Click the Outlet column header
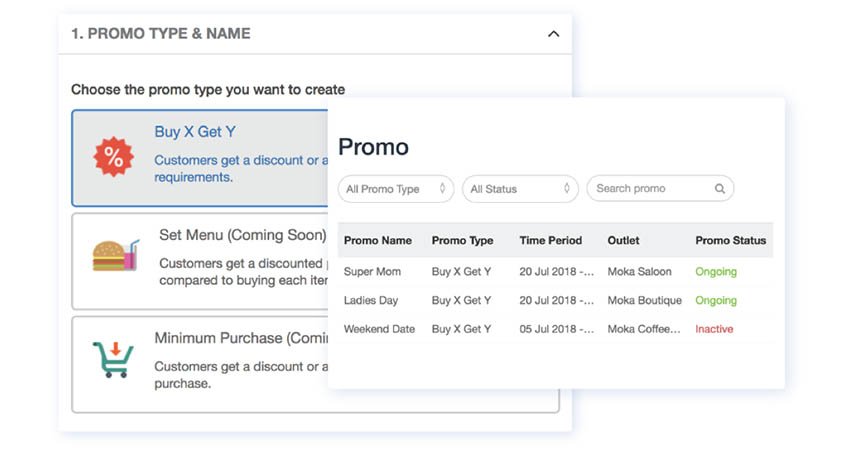The image size is (850, 450). [x=623, y=240]
